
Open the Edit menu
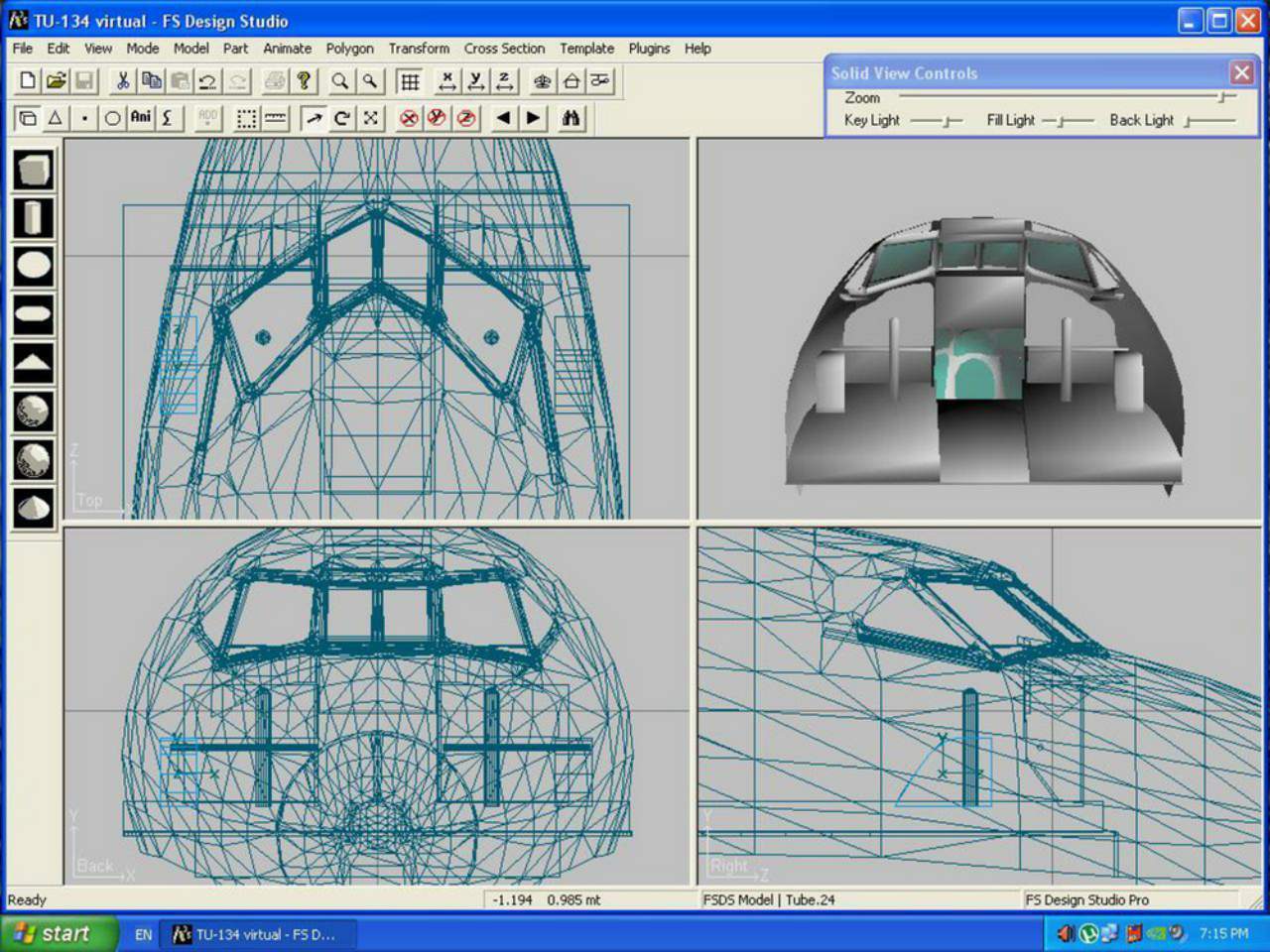pos(59,48)
